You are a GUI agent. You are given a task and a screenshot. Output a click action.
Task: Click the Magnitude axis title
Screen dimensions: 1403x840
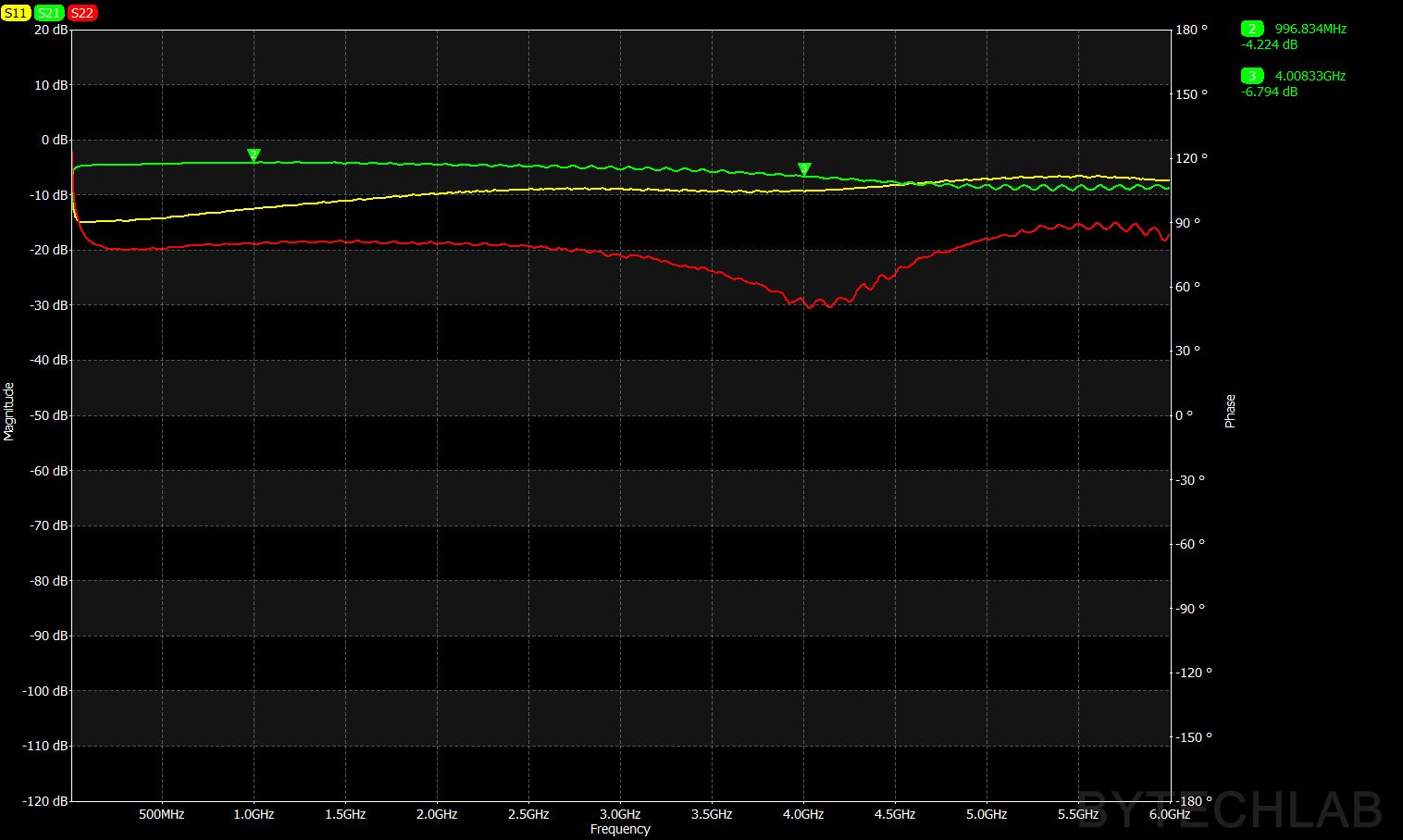tap(9, 411)
